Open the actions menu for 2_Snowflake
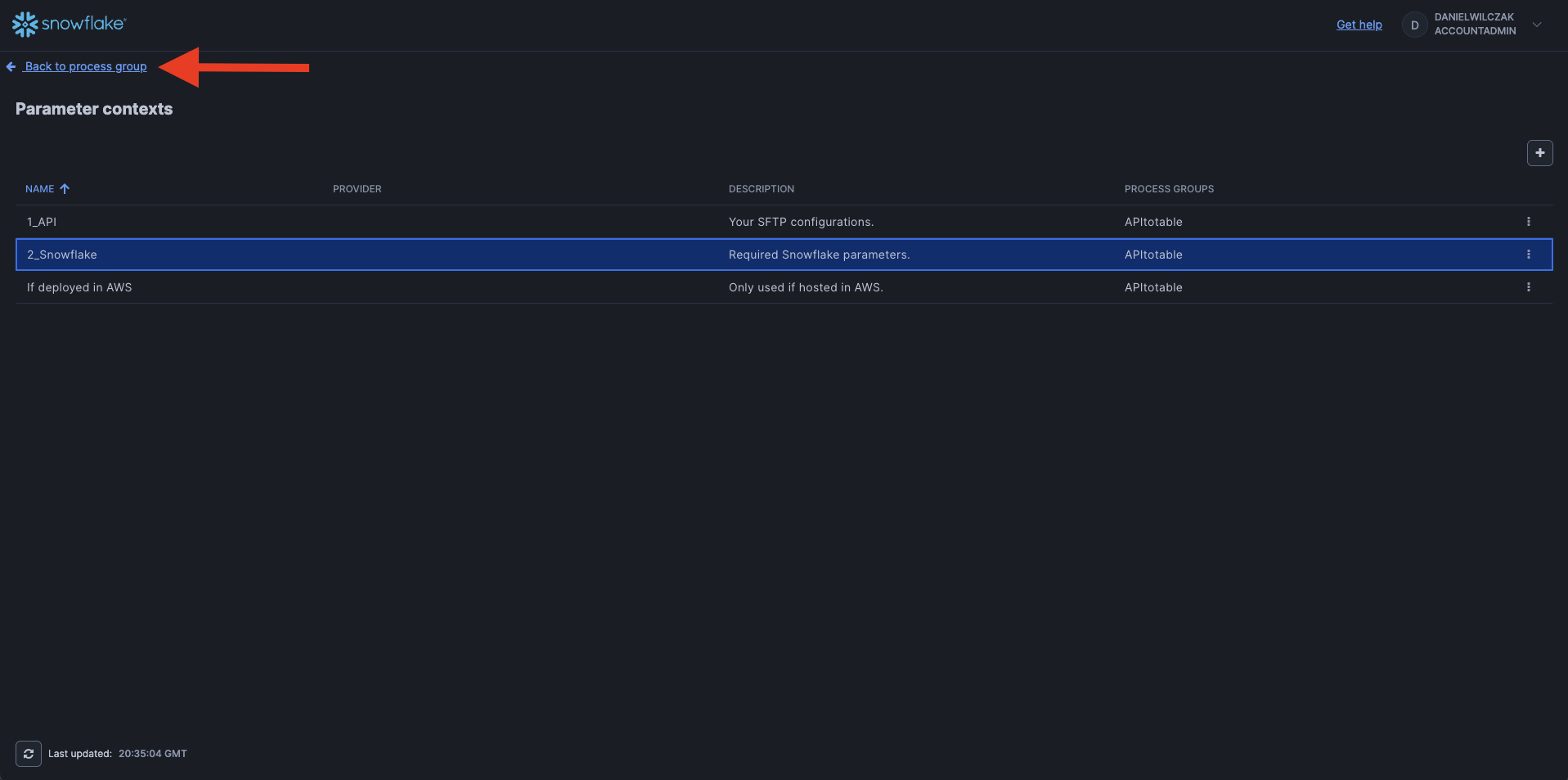The image size is (1568, 780). click(1528, 255)
